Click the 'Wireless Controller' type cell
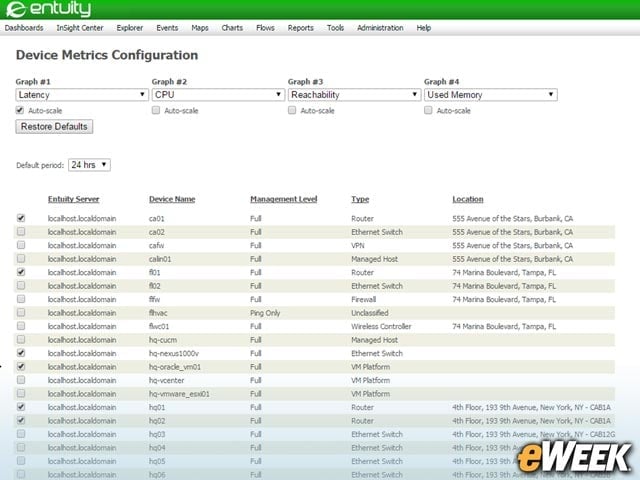 (381, 327)
